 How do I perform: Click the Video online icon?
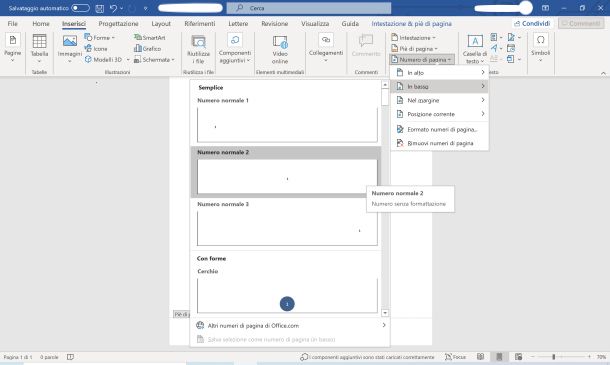tap(280, 42)
